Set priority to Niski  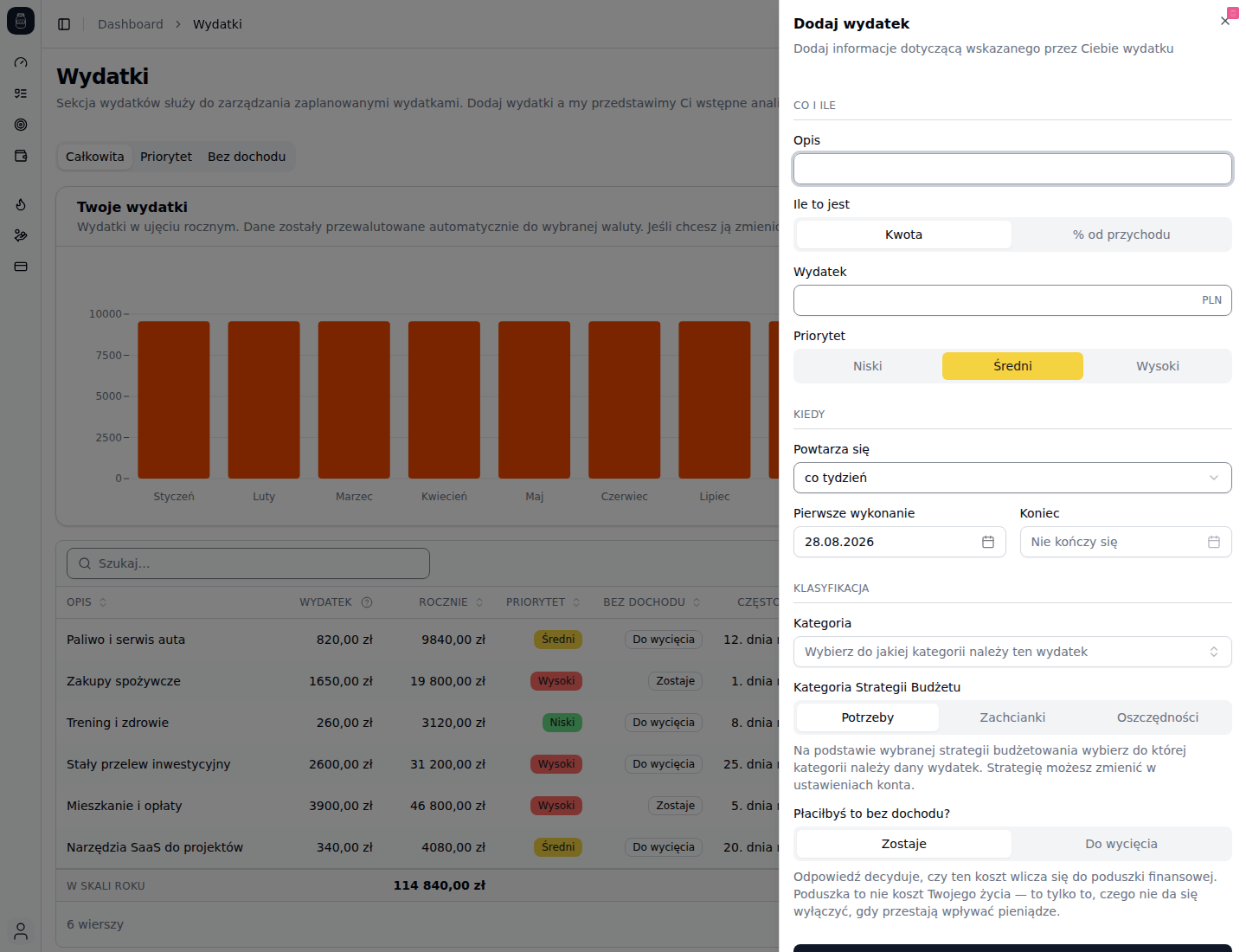868,366
